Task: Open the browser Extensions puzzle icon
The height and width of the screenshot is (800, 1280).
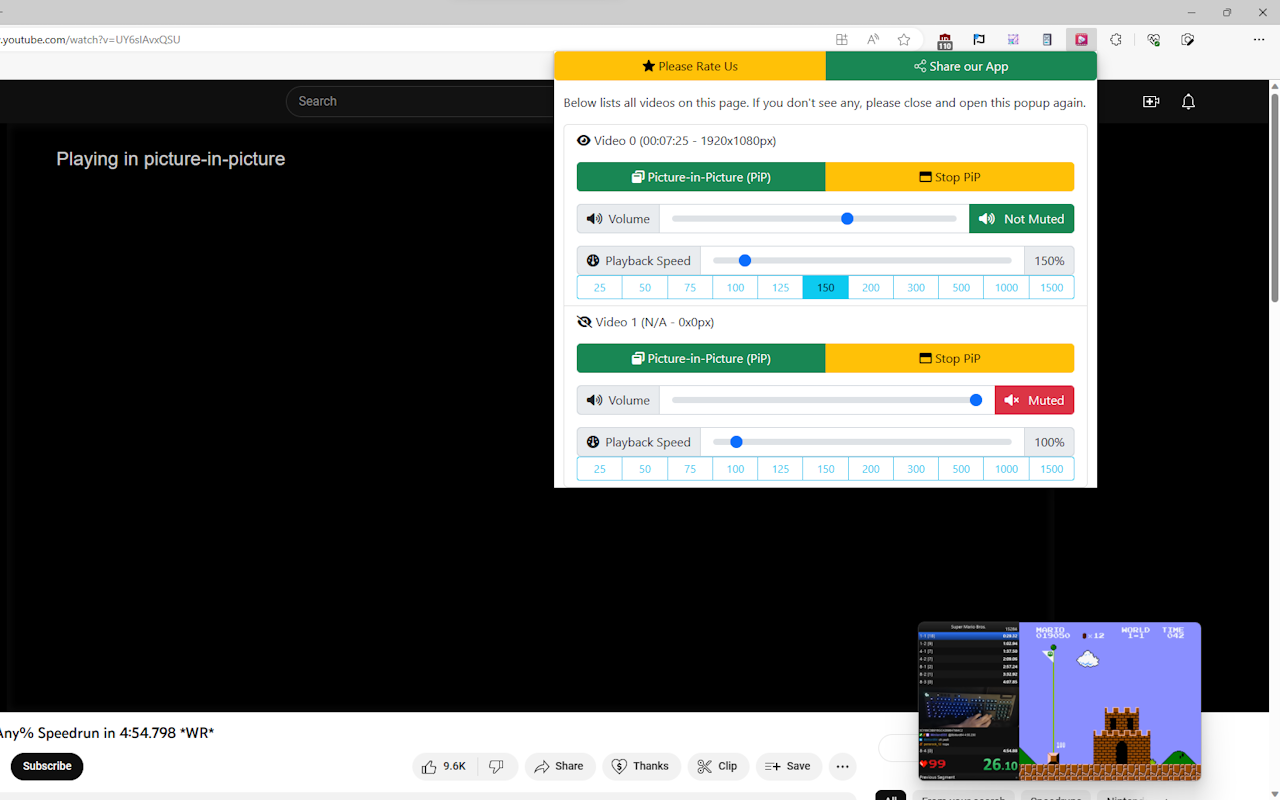Action: tap(1116, 40)
